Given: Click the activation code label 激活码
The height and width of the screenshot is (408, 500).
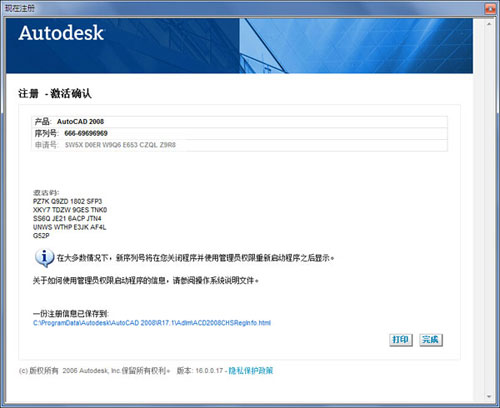Looking at the screenshot, I should click(46, 193).
